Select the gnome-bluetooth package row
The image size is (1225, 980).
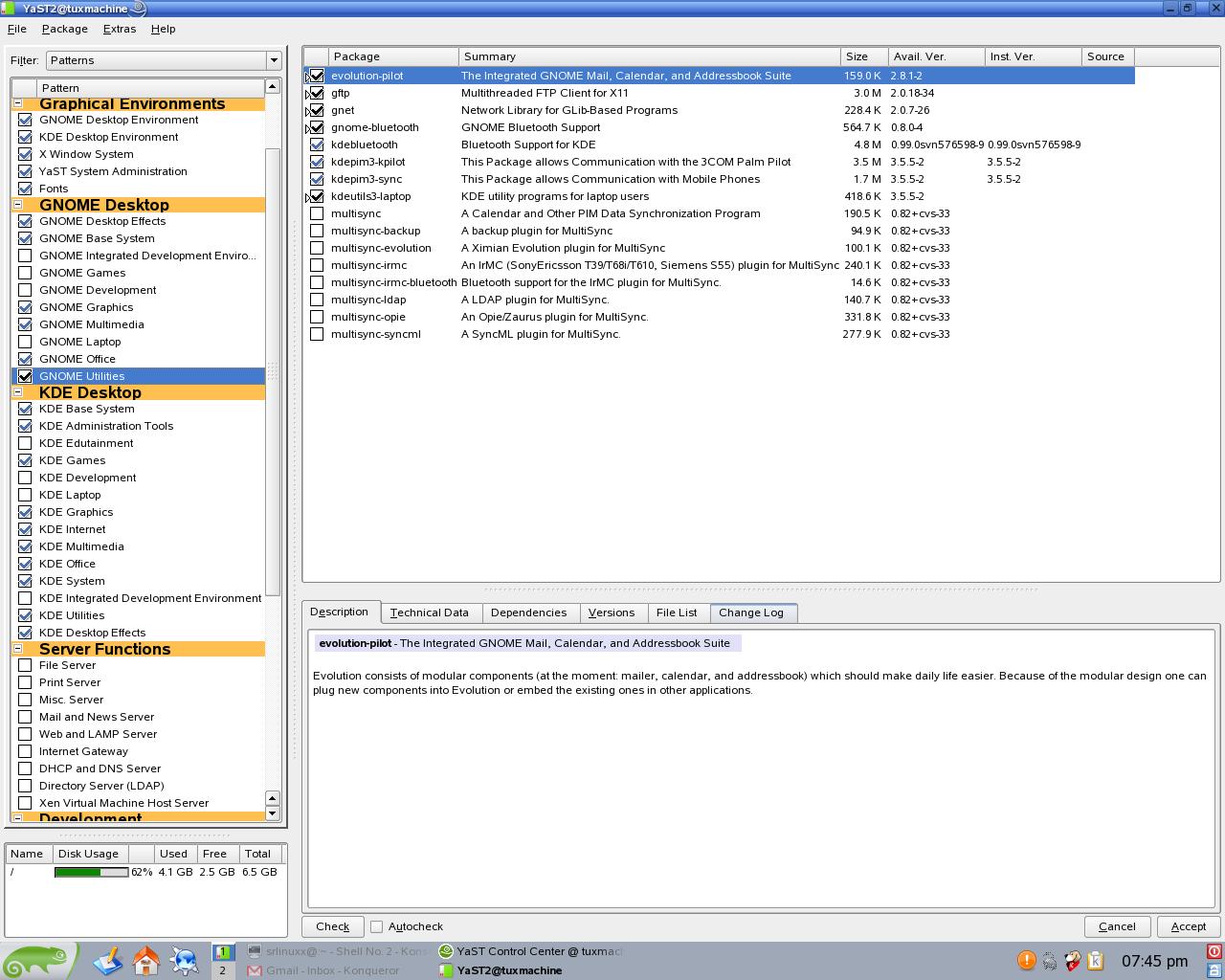point(719,127)
